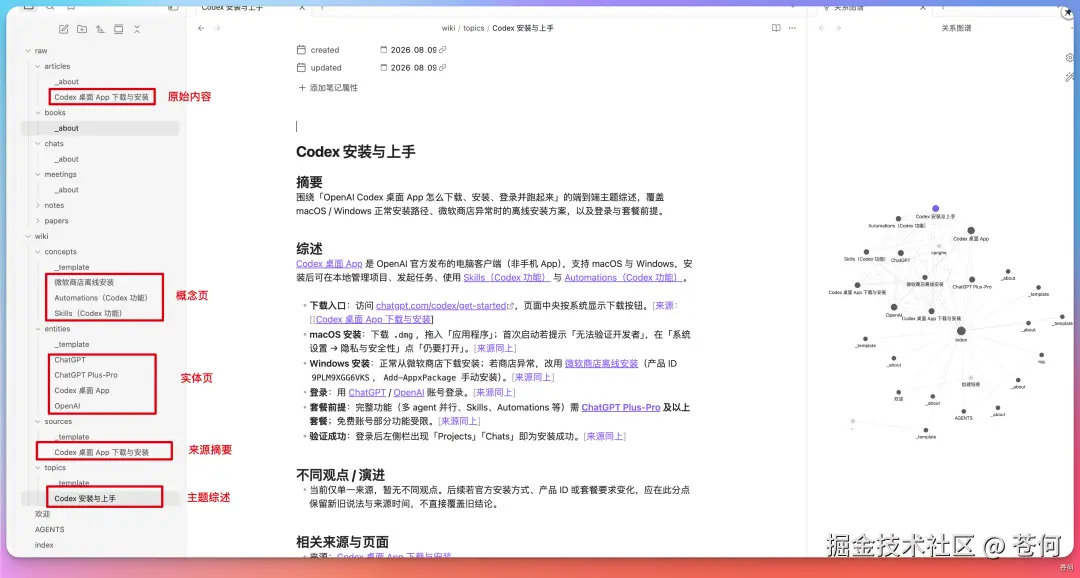Click the calendar icon beside created
Screen dimensions: 1080x578
pos(301,50)
